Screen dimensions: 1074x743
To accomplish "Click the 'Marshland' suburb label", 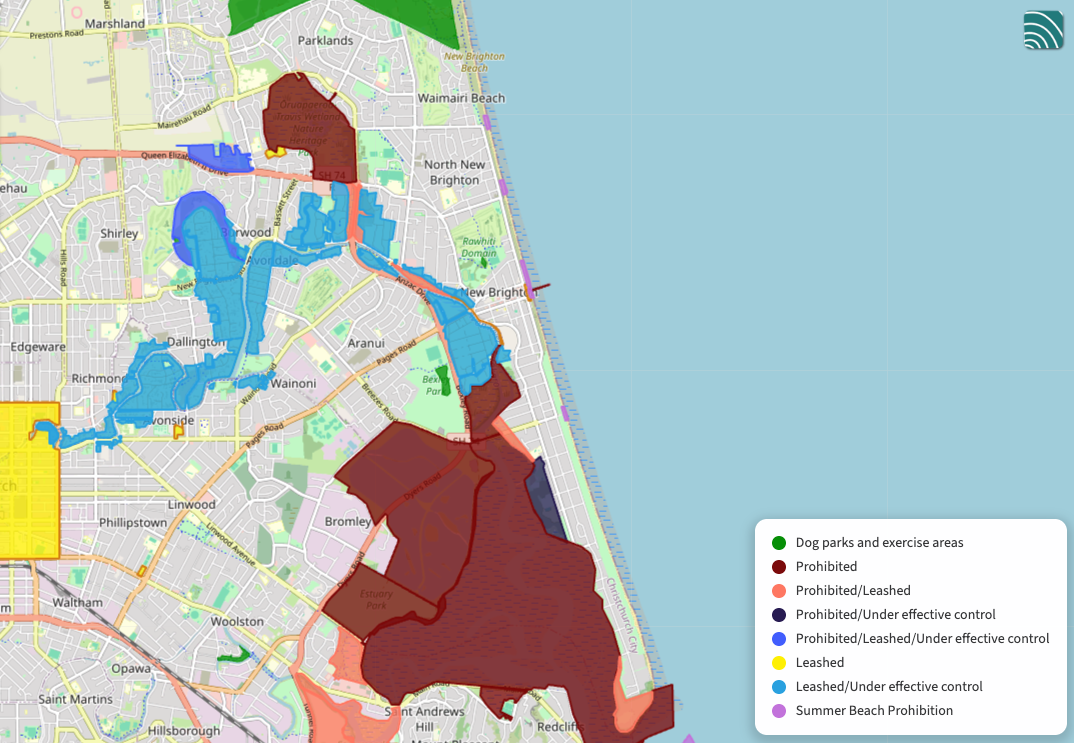I will 114,23.
